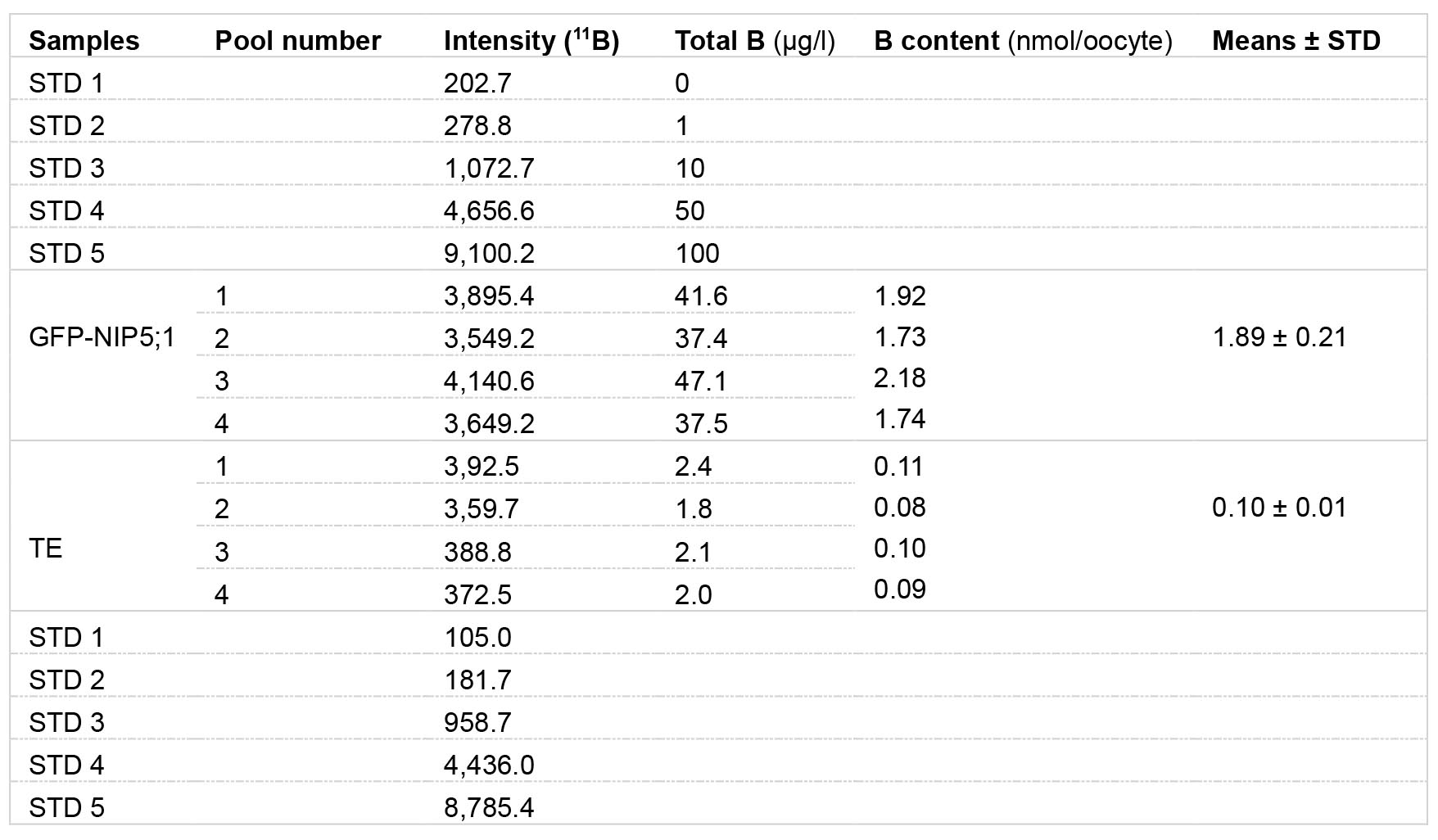Select intensity value 9,100.2
The width and height of the screenshot is (1438, 840).
coord(489,253)
